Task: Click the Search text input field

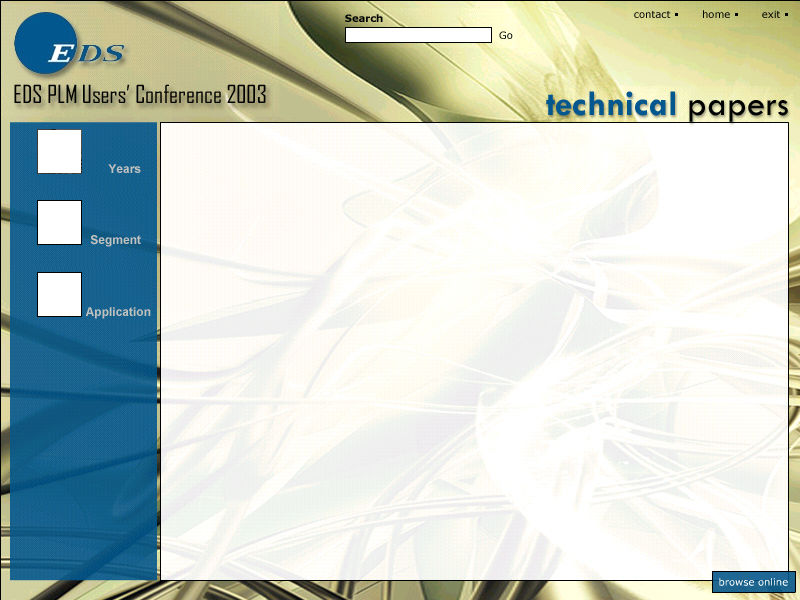Action: pos(418,35)
